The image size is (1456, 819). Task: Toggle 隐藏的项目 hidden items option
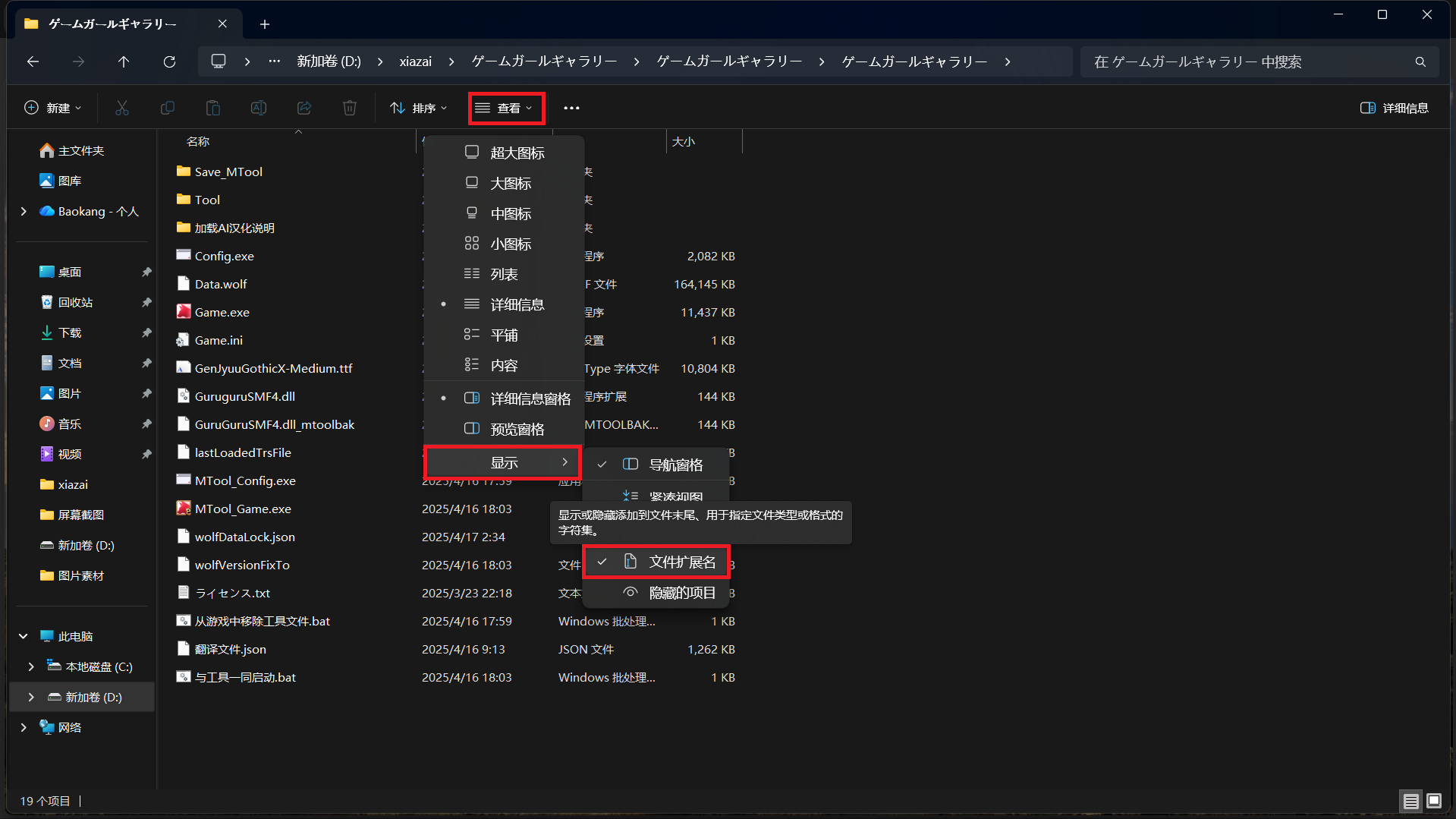point(656,593)
